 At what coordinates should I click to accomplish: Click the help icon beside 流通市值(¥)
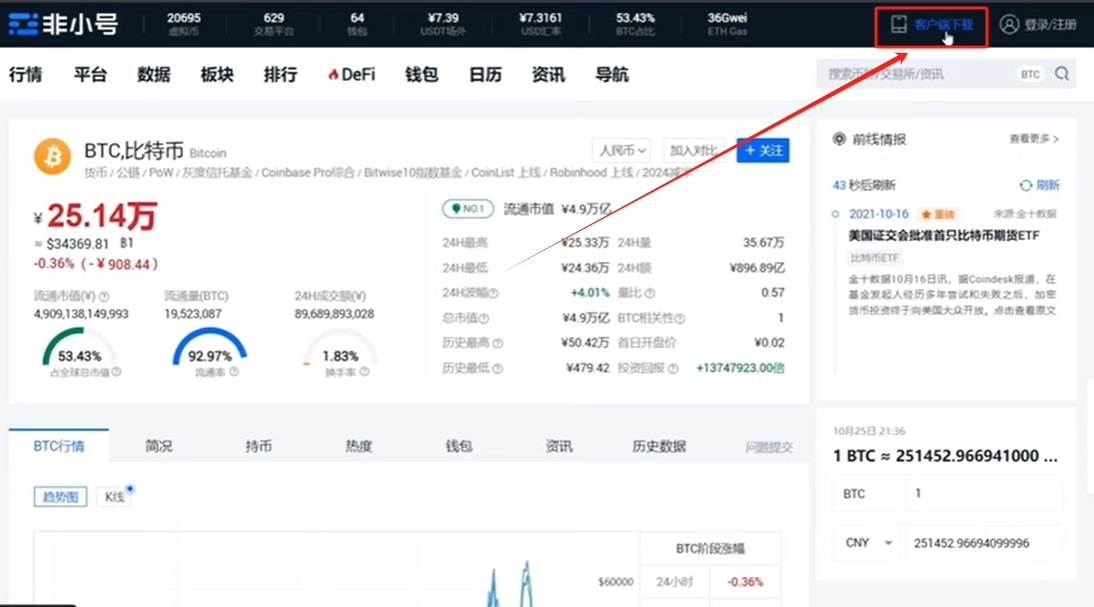click(x=104, y=297)
